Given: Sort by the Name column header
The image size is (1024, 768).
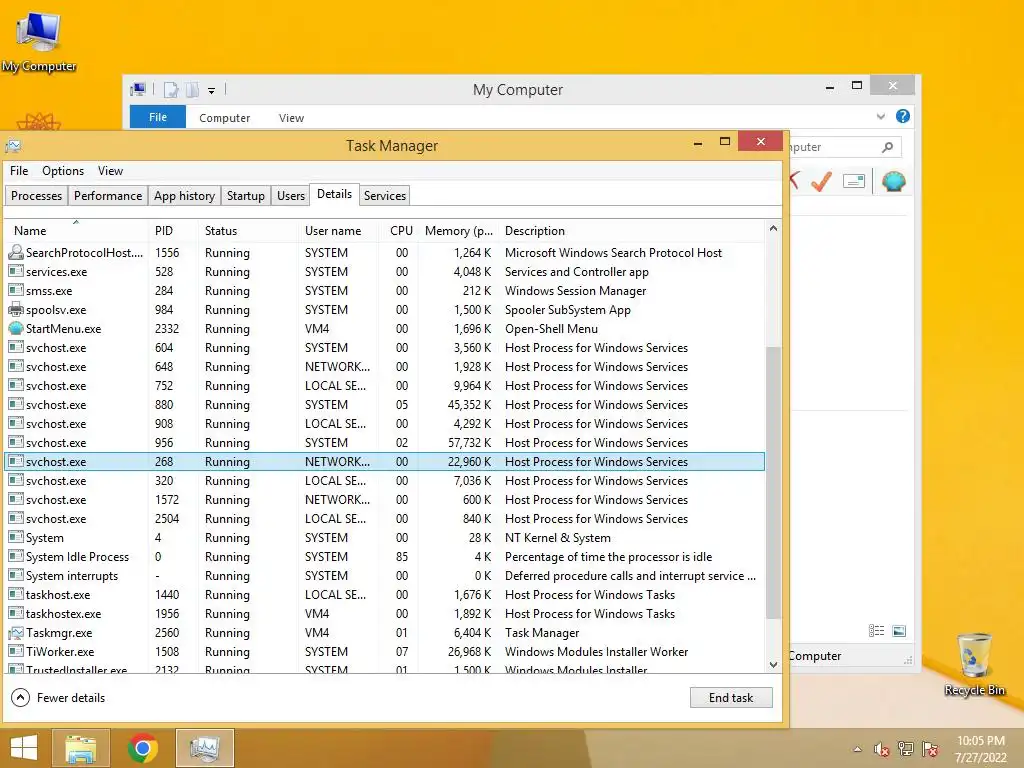Looking at the screenshot, I should pyautogui.click(x=76, y=231).
